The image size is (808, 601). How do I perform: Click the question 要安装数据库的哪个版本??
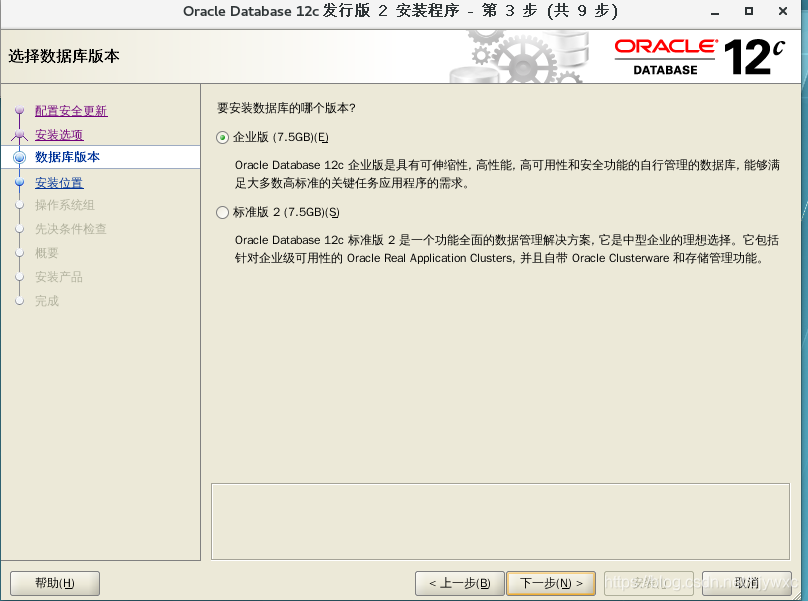[x=287, y=108]
